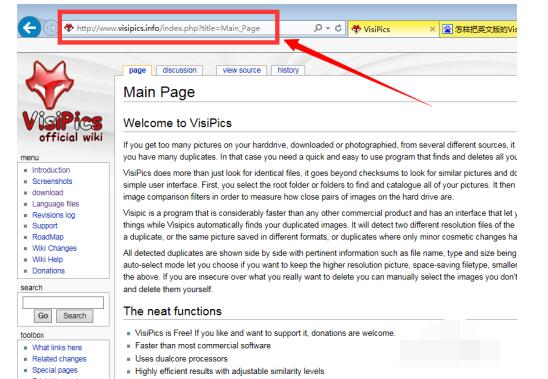Screen dimensions: 548x379
Task: Click the Search button under search box
Action: pos(75,316)
